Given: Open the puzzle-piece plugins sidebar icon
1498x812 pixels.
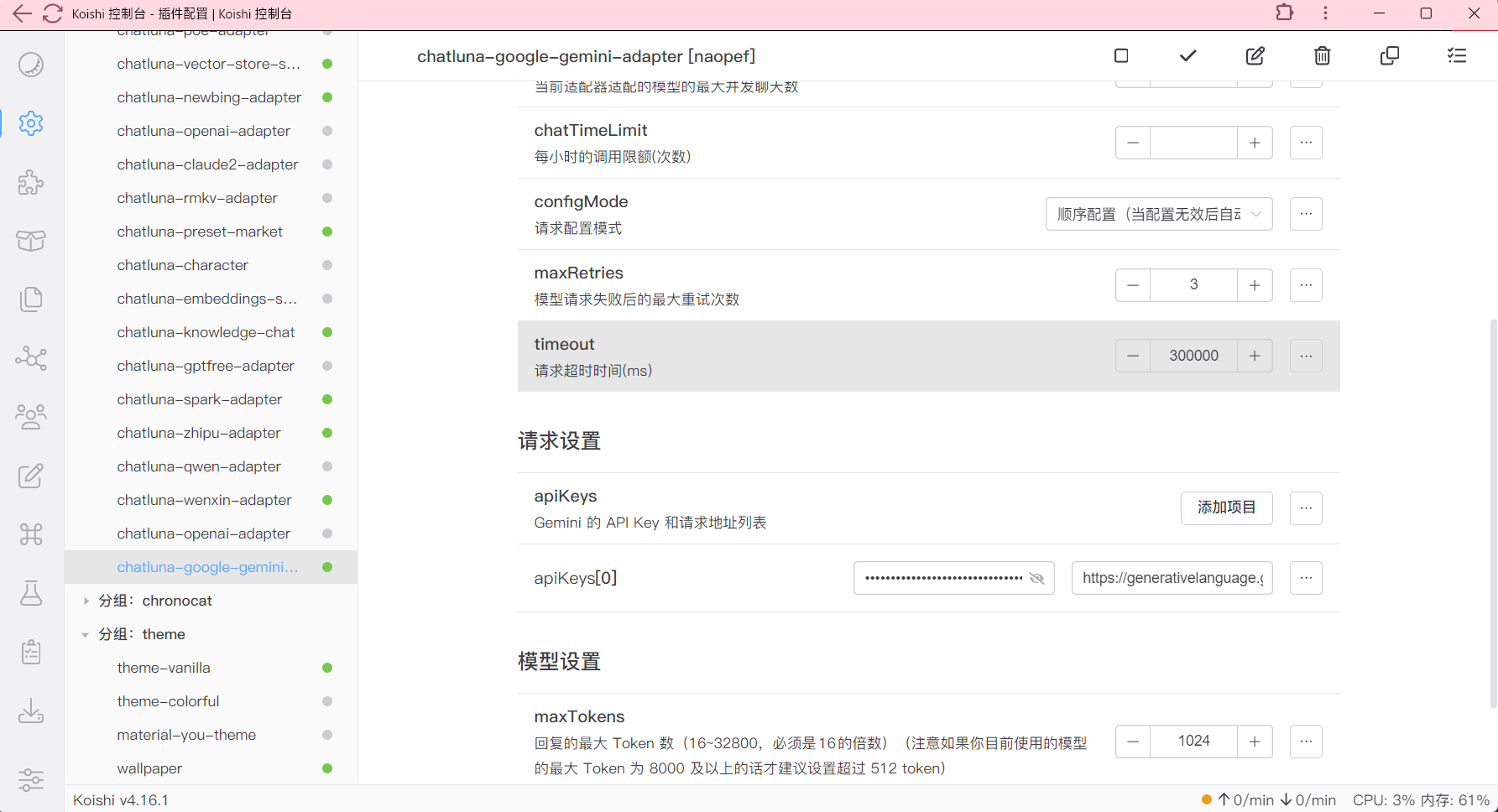Looking at the screenshot, I should pyautogui.click(x=31, y=182).
